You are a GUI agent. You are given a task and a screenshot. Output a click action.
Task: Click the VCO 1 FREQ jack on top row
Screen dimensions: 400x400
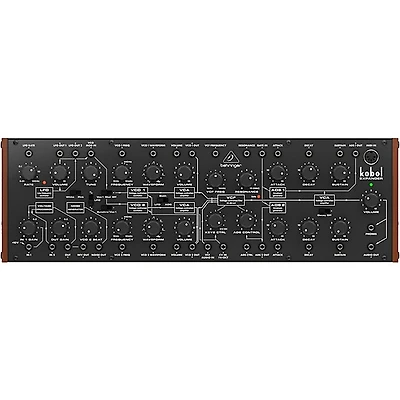pos(121,154)
